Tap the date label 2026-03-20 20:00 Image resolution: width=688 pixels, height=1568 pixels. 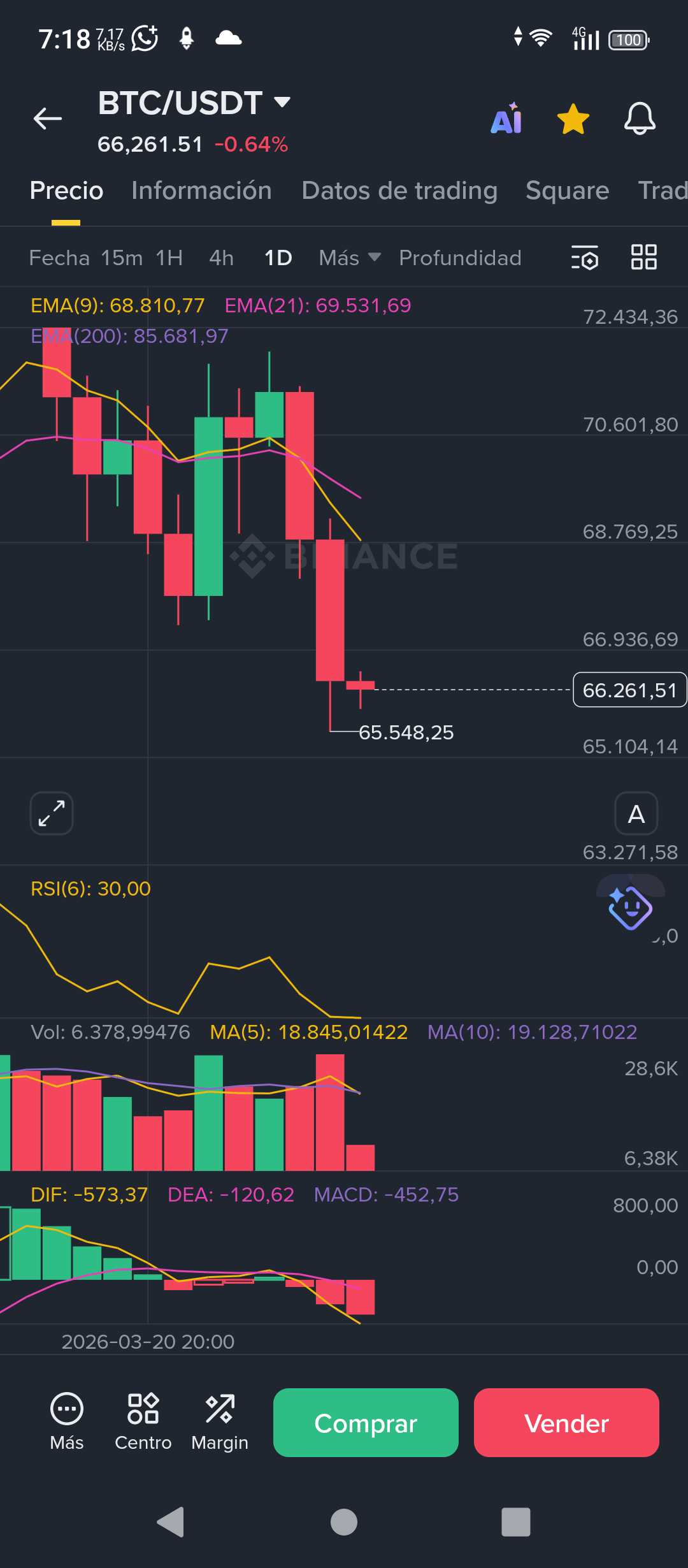[148, 1342]
